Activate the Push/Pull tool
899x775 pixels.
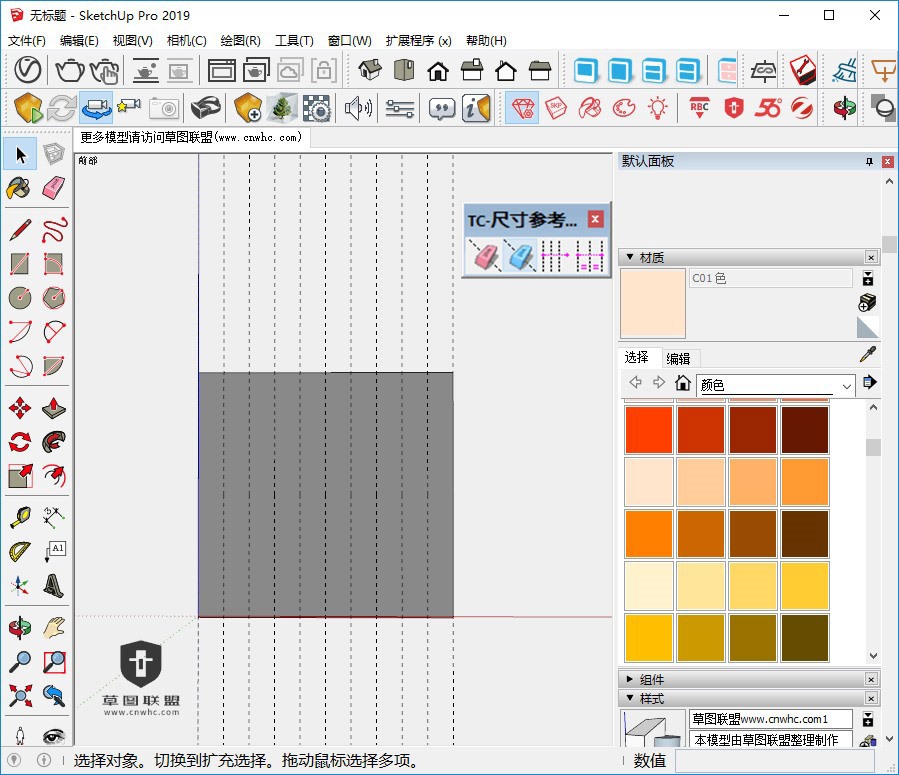coord(54,408)
